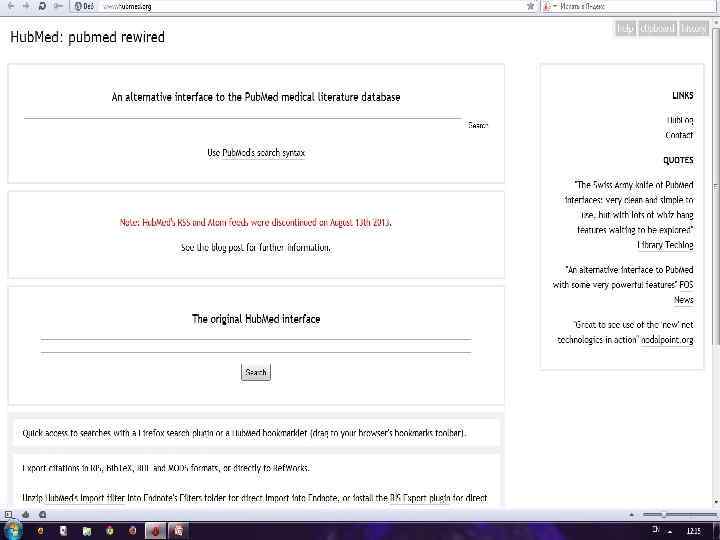Open the third pinned taskbar app icon

[x=86, y=531]
